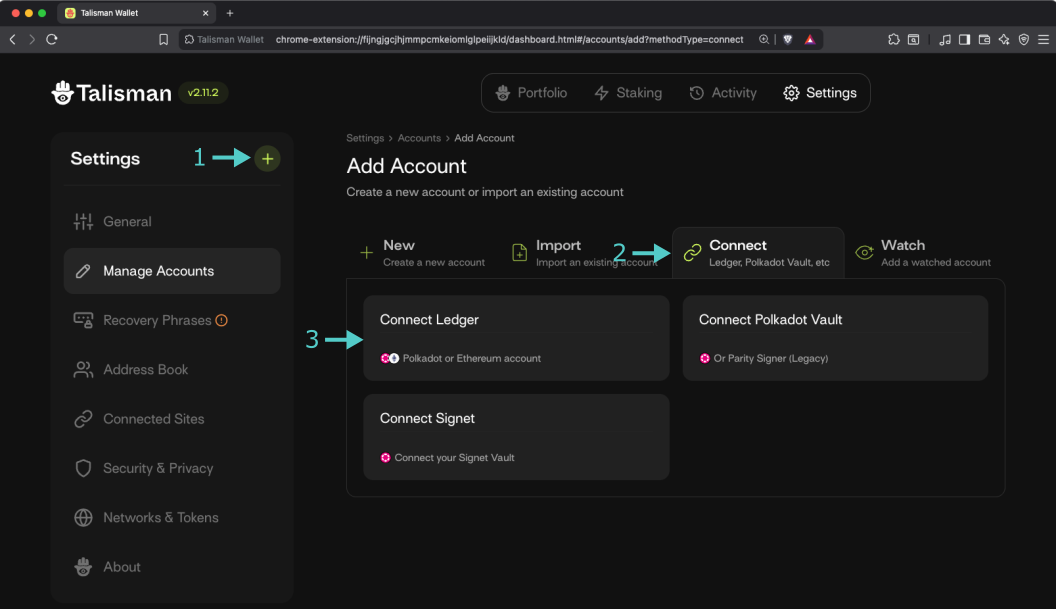Click the browser back arrow
Screen dimensions: 1056x609
[x=13, y=40]
